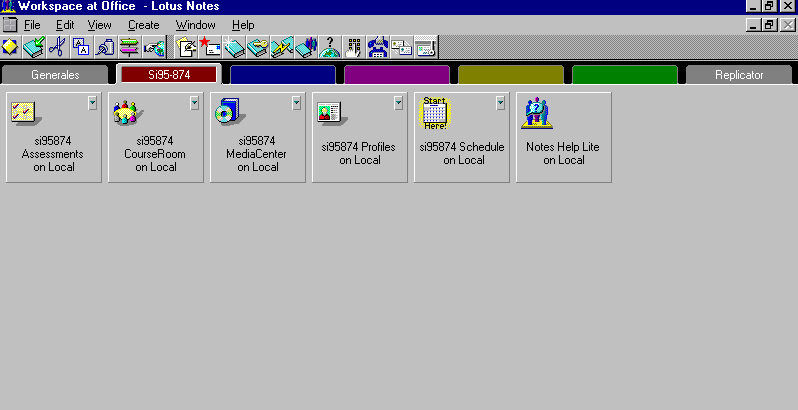Switch to the Generales workspace tab
This screenshot has height=410, width=798.
(55, 75)
